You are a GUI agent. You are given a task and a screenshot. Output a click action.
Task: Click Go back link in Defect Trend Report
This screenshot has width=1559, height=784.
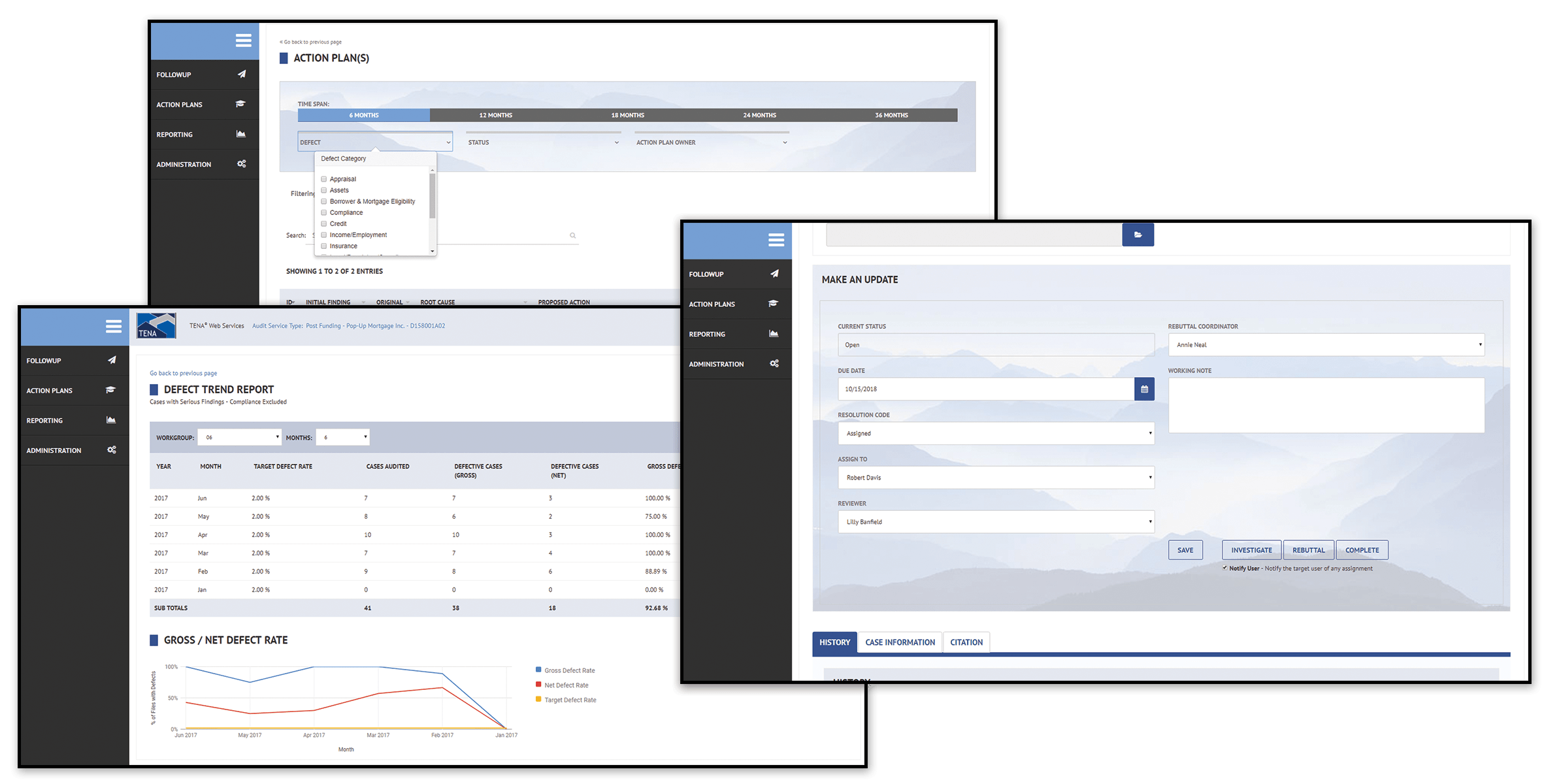click(x=184, y=373)
